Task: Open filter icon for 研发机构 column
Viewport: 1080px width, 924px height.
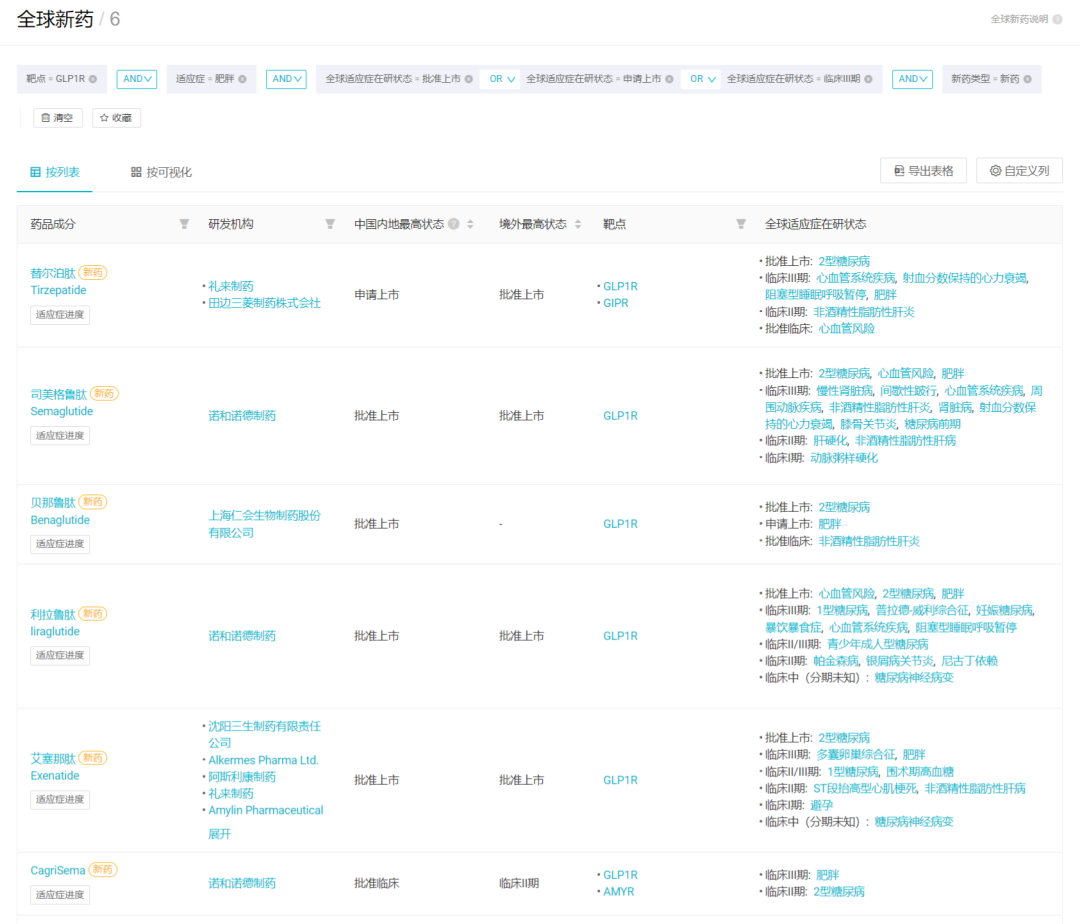Action: (x=330, y=224)
